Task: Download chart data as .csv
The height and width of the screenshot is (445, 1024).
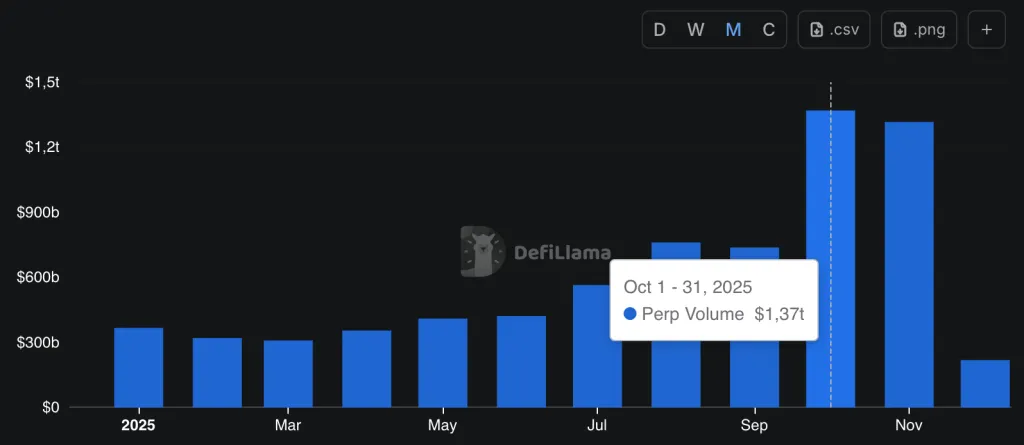Action: (x=834, y=30)
